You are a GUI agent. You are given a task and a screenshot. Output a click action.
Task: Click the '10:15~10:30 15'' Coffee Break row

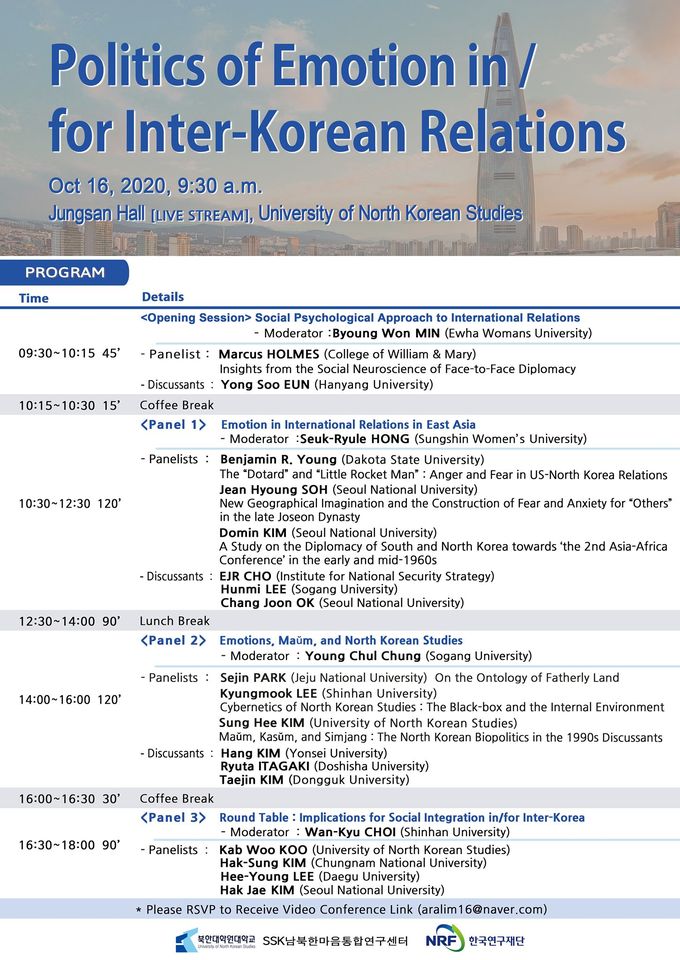click(340, 405)
